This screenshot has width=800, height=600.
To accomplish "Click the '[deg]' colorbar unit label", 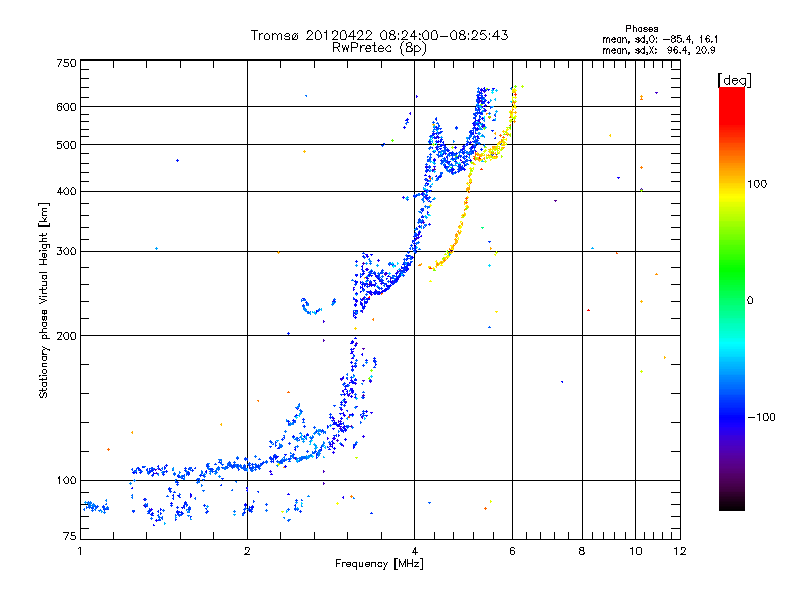I will click(734, 80).
